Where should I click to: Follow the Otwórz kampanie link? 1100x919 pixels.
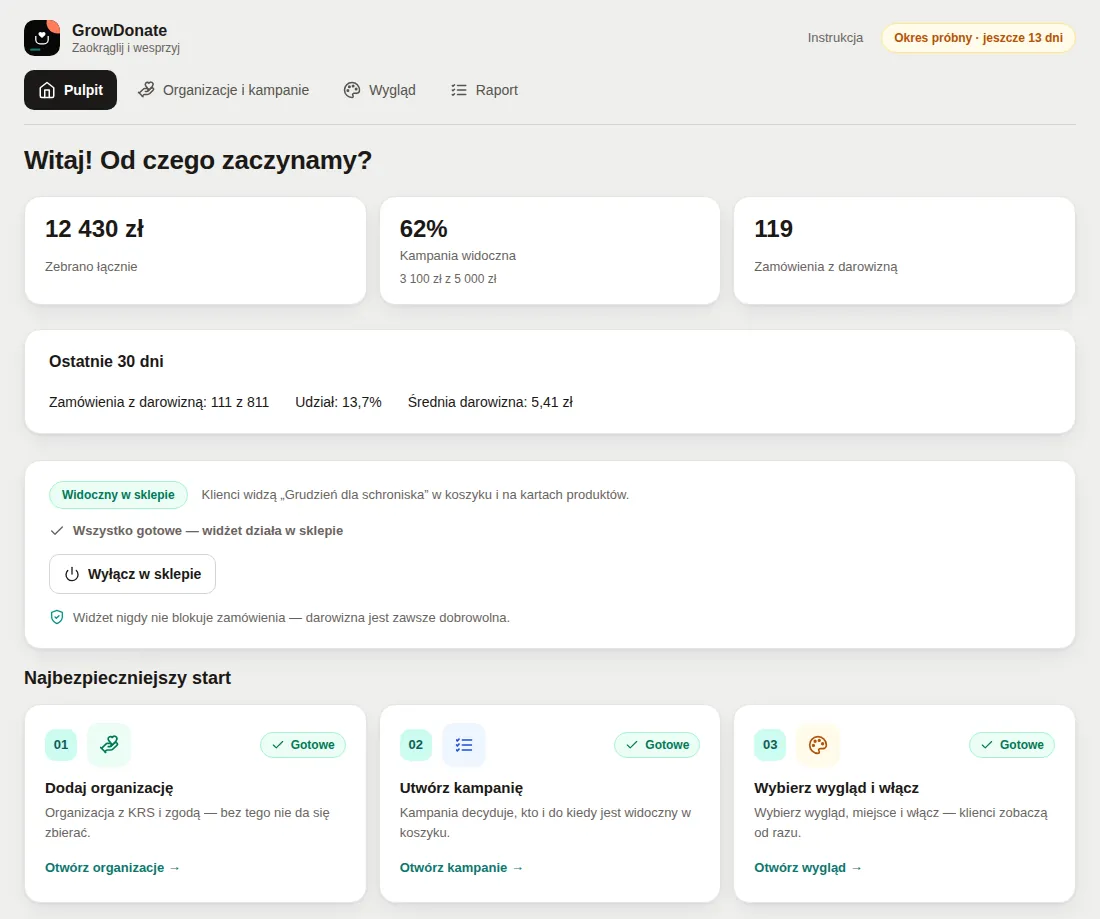click(462, 868)
